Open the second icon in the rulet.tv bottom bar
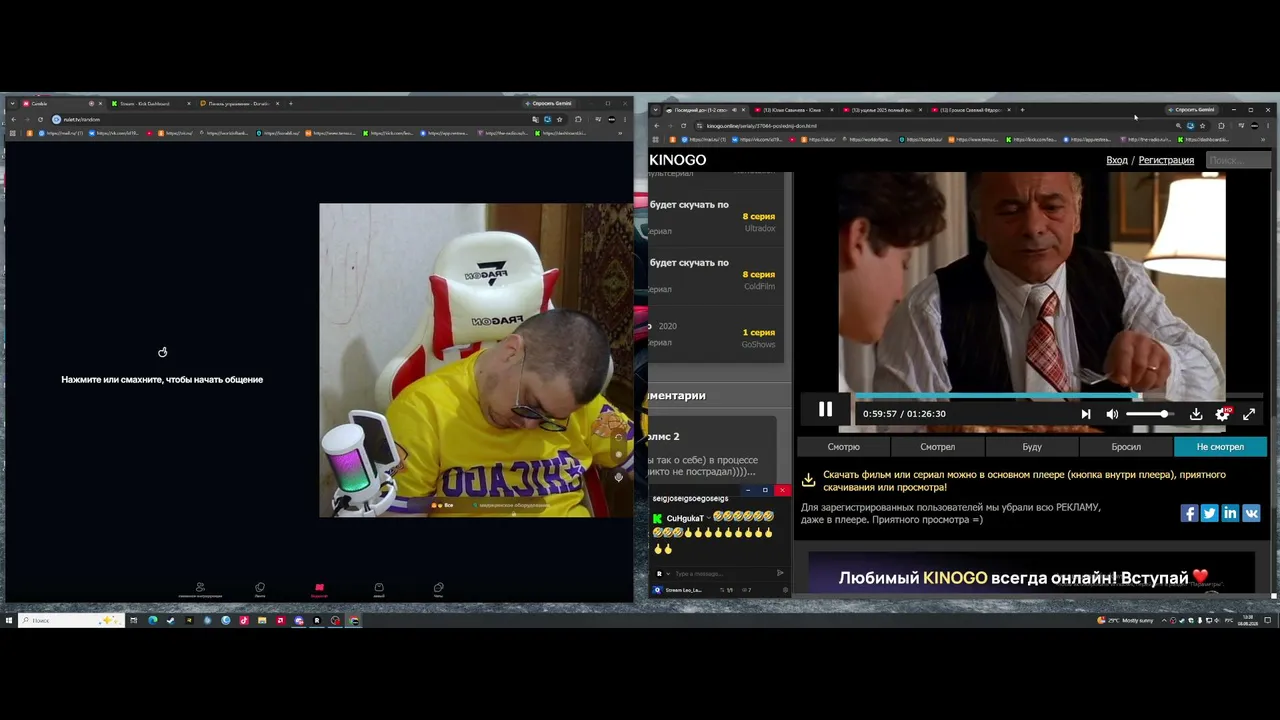Screen dimensions: 1280x720 (260, 590)
